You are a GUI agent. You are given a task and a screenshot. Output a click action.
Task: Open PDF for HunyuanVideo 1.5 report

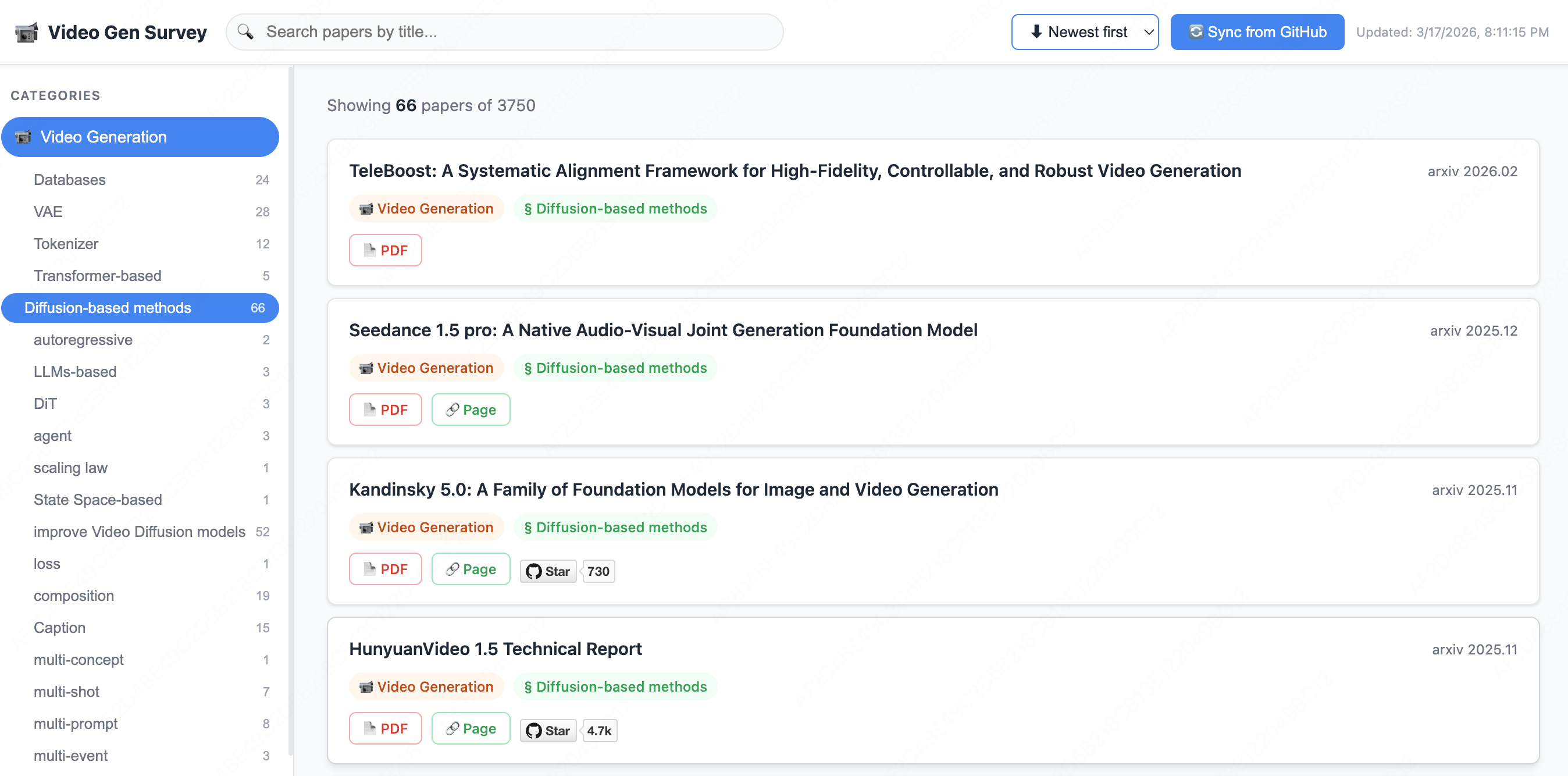385,728
